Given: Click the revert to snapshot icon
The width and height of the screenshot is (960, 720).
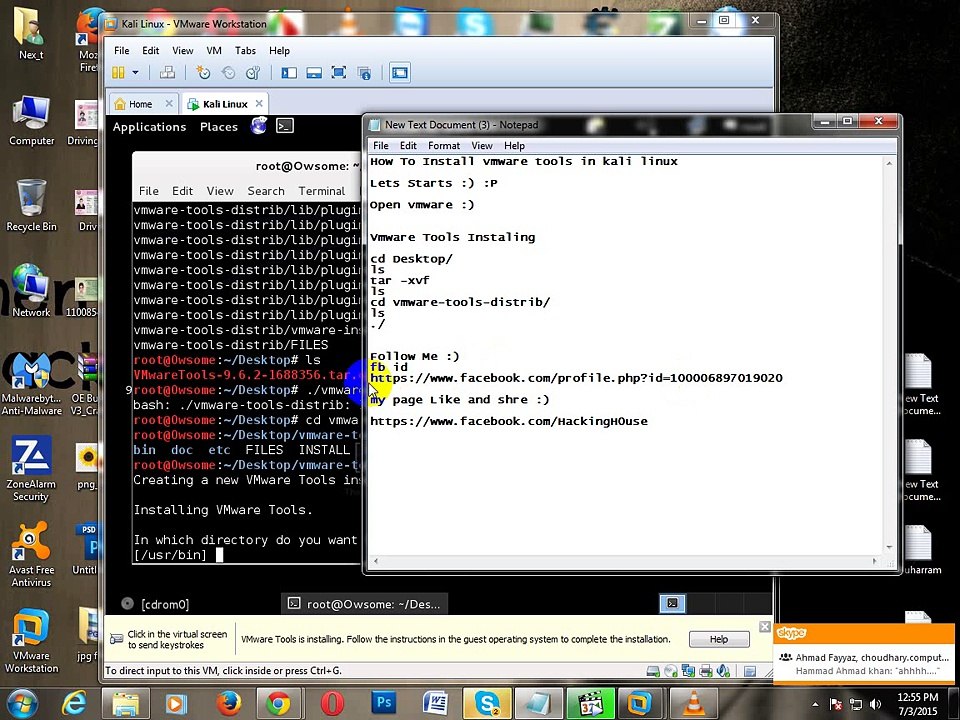Looking at the screenshot, I should tap(228, 73).
